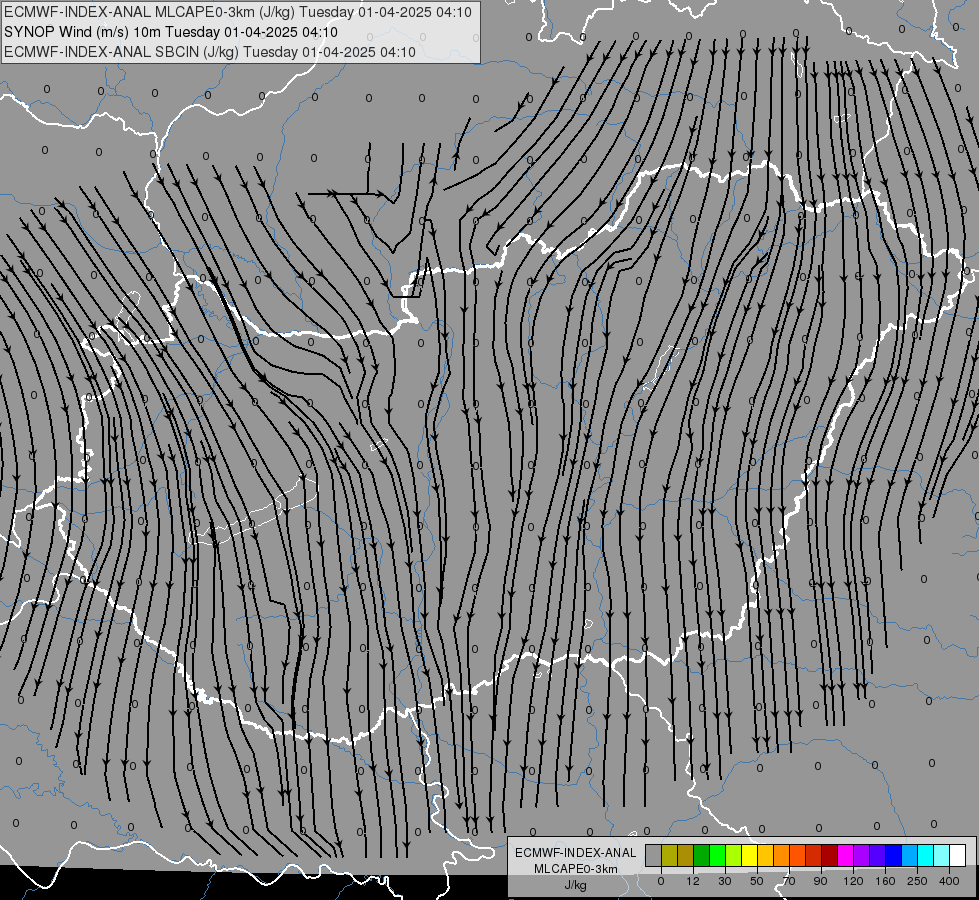The height and width of the screenshot is (900, 979).
Task: Select the bright cyan legend swatch
Action: 927,855
